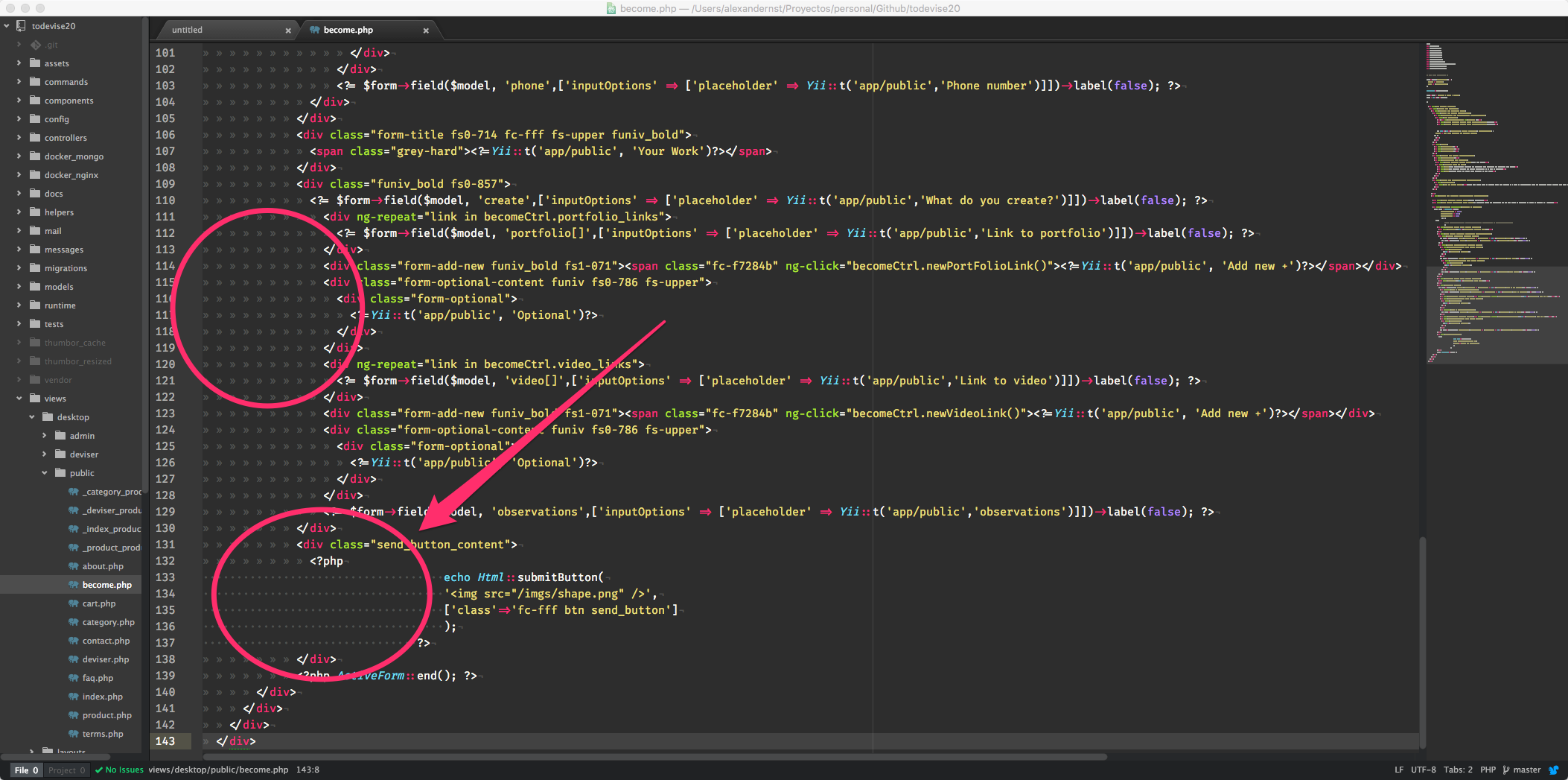This screenshot has width=1568, height=780.
Task: Open the UTF-8 encoding selector
Action: click(1424, 770)
